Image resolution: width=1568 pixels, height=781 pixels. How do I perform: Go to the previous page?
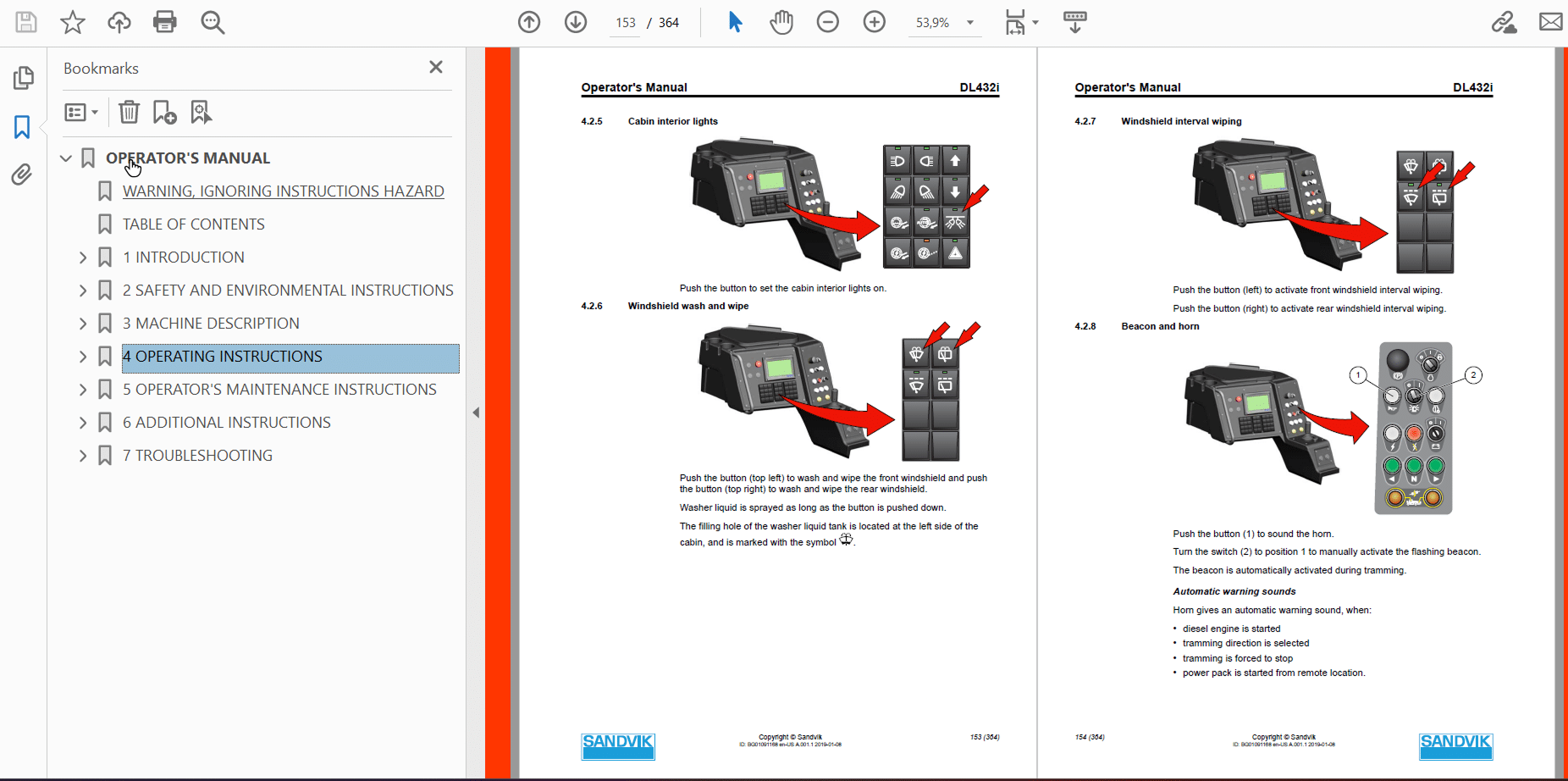[529, 22]
